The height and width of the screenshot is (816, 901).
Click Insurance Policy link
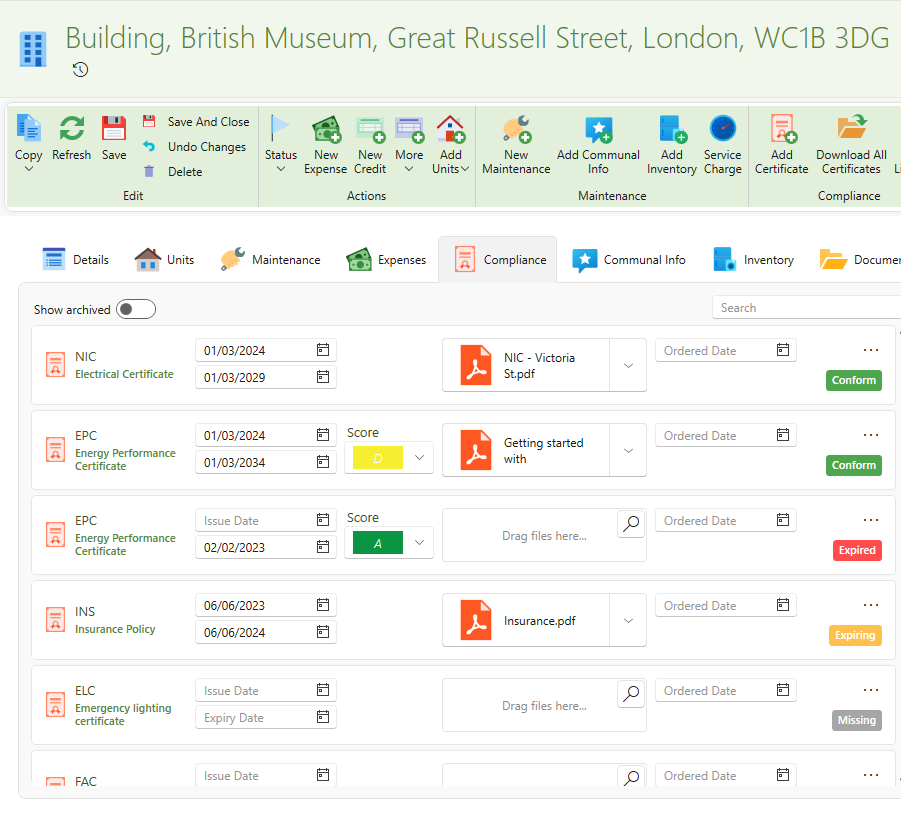115,629
